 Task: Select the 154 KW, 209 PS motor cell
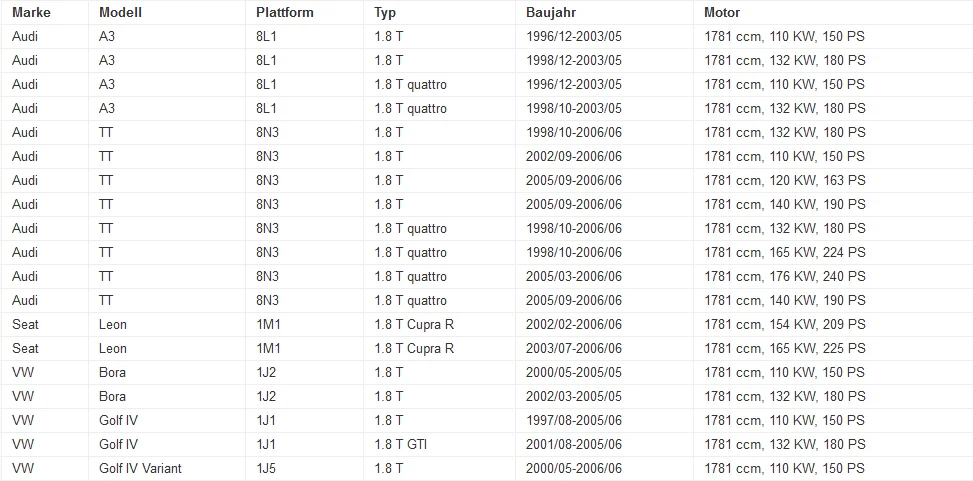tap(784, 325)
